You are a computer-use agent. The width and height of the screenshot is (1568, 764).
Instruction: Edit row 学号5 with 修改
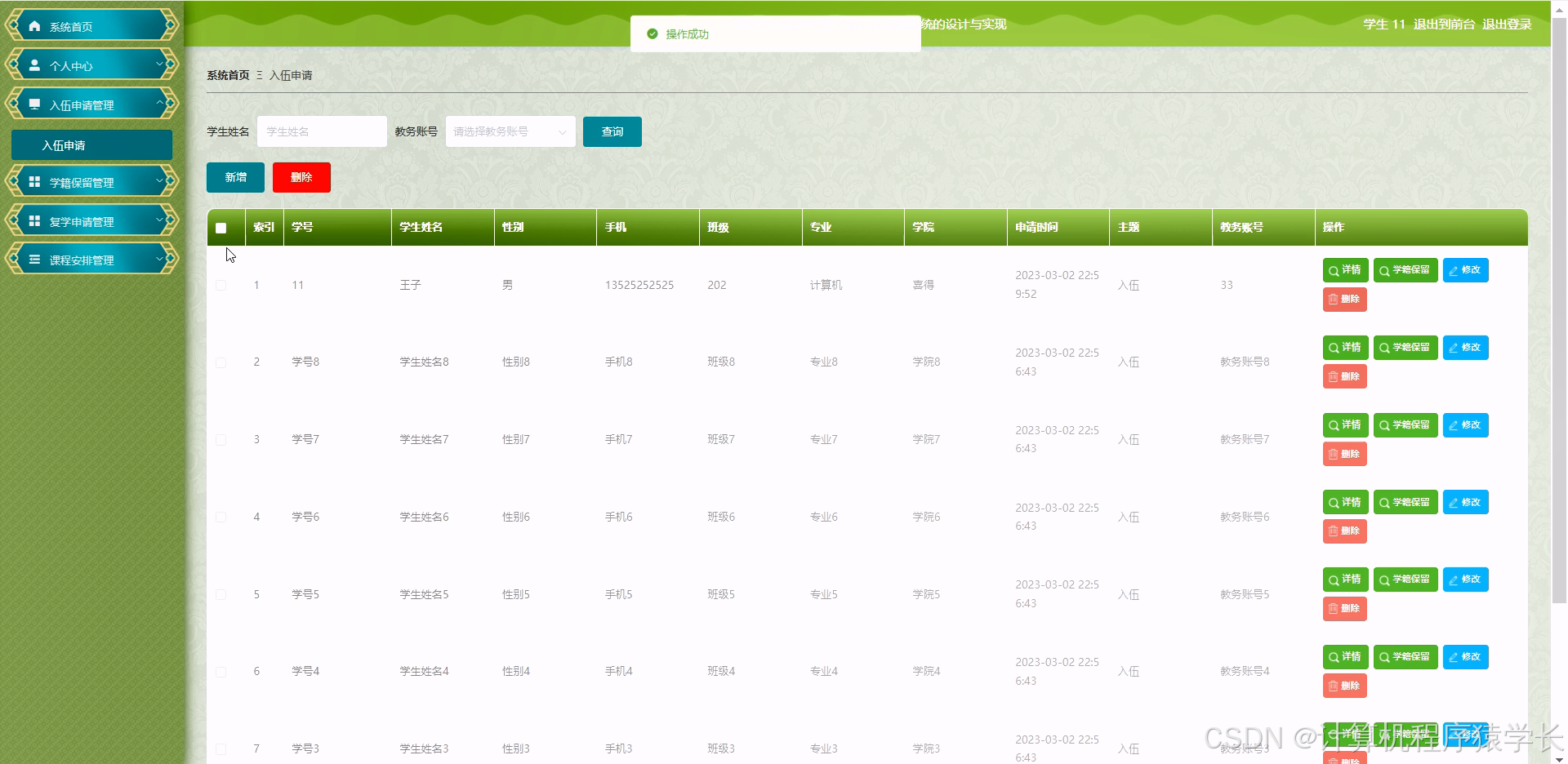point(1465,580)
